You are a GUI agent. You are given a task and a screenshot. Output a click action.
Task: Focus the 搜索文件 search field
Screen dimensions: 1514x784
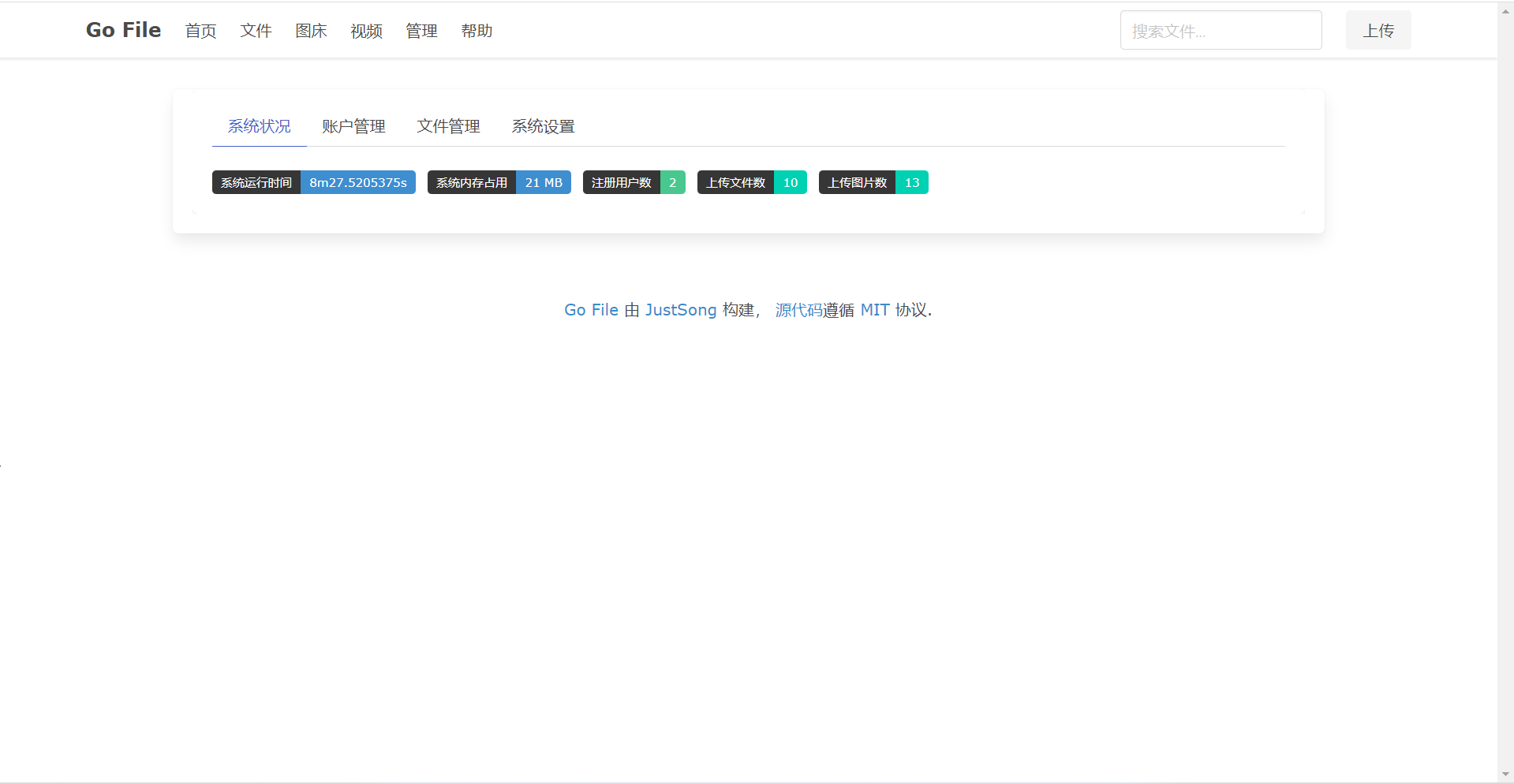pyautogui.click(x=1220, y=31)
